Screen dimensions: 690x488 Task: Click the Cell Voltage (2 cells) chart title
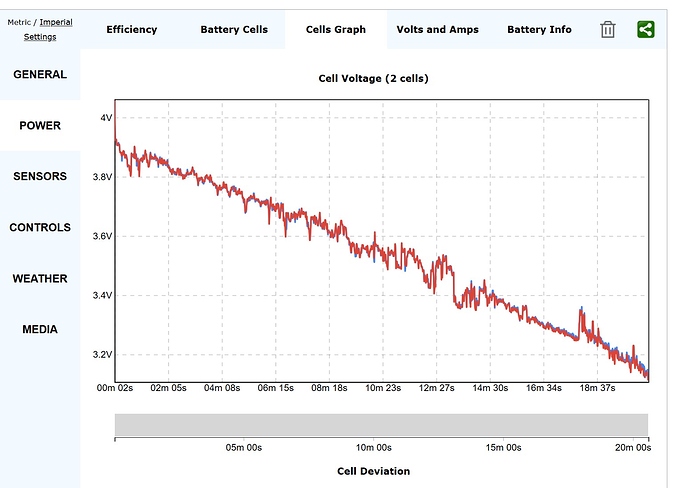pos(374,79)
